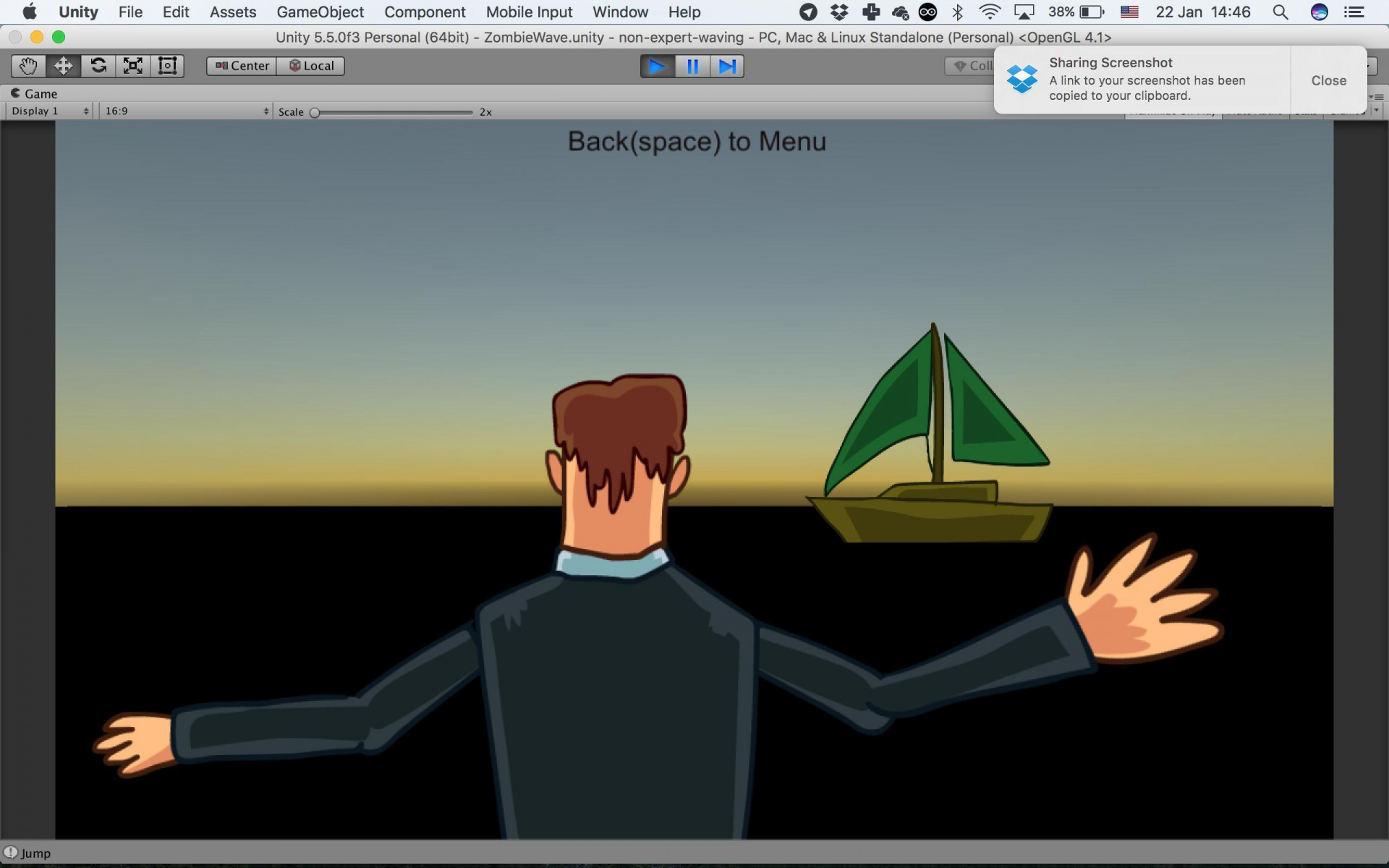The height and width of the screenshot is (868, 1389).
Task: Open the US flag input source menu
Action: point(1129,12)
